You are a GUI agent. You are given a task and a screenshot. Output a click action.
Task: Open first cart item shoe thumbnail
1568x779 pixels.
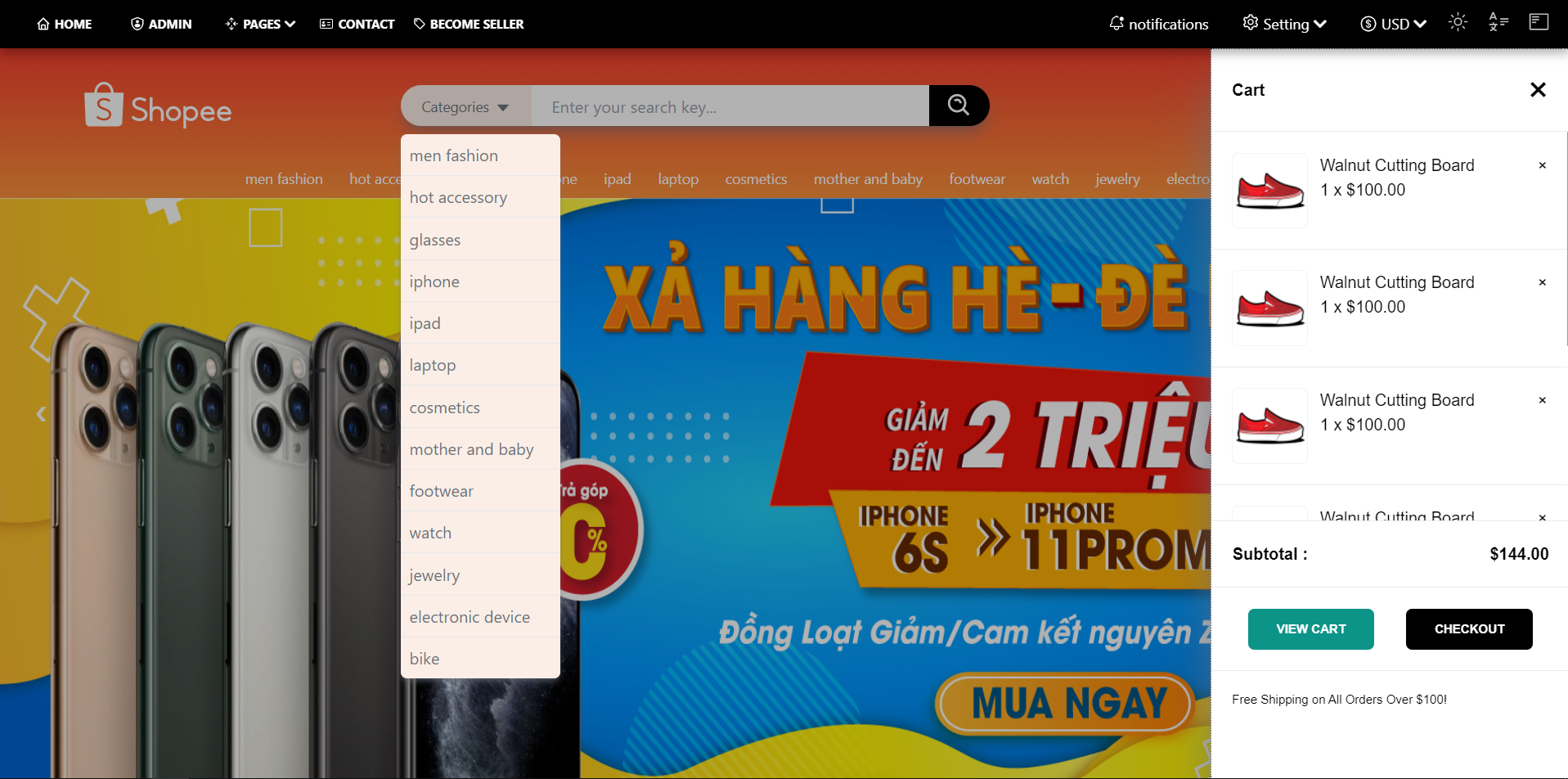click(x=1269, y=190)
